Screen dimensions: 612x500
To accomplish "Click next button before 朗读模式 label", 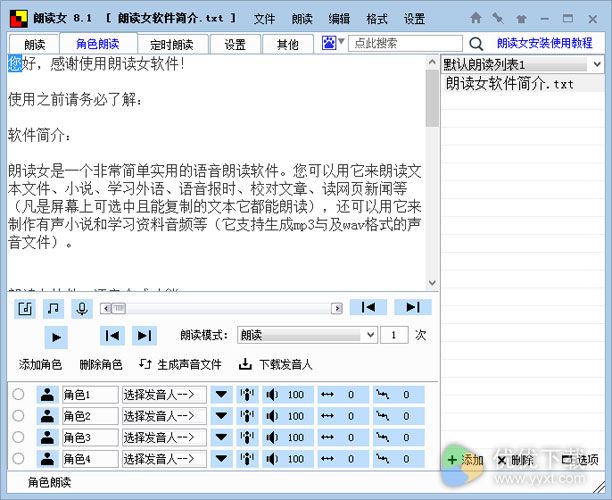I will pos(144,336).
